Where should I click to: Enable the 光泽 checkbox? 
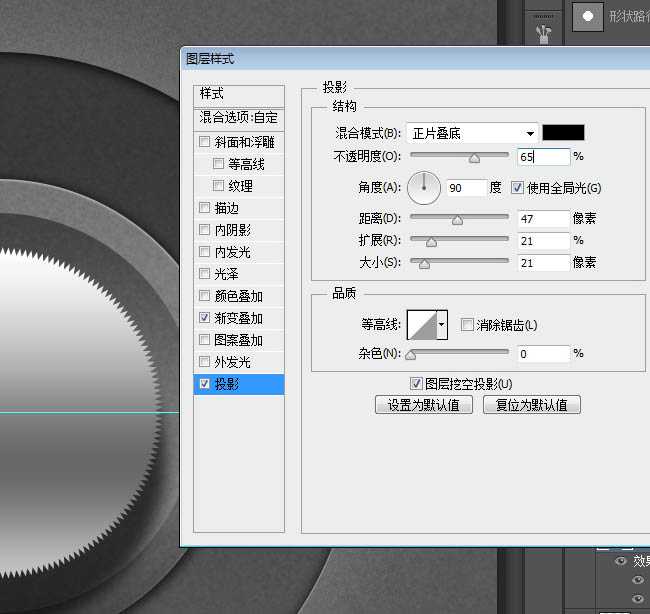coord(204,273)
